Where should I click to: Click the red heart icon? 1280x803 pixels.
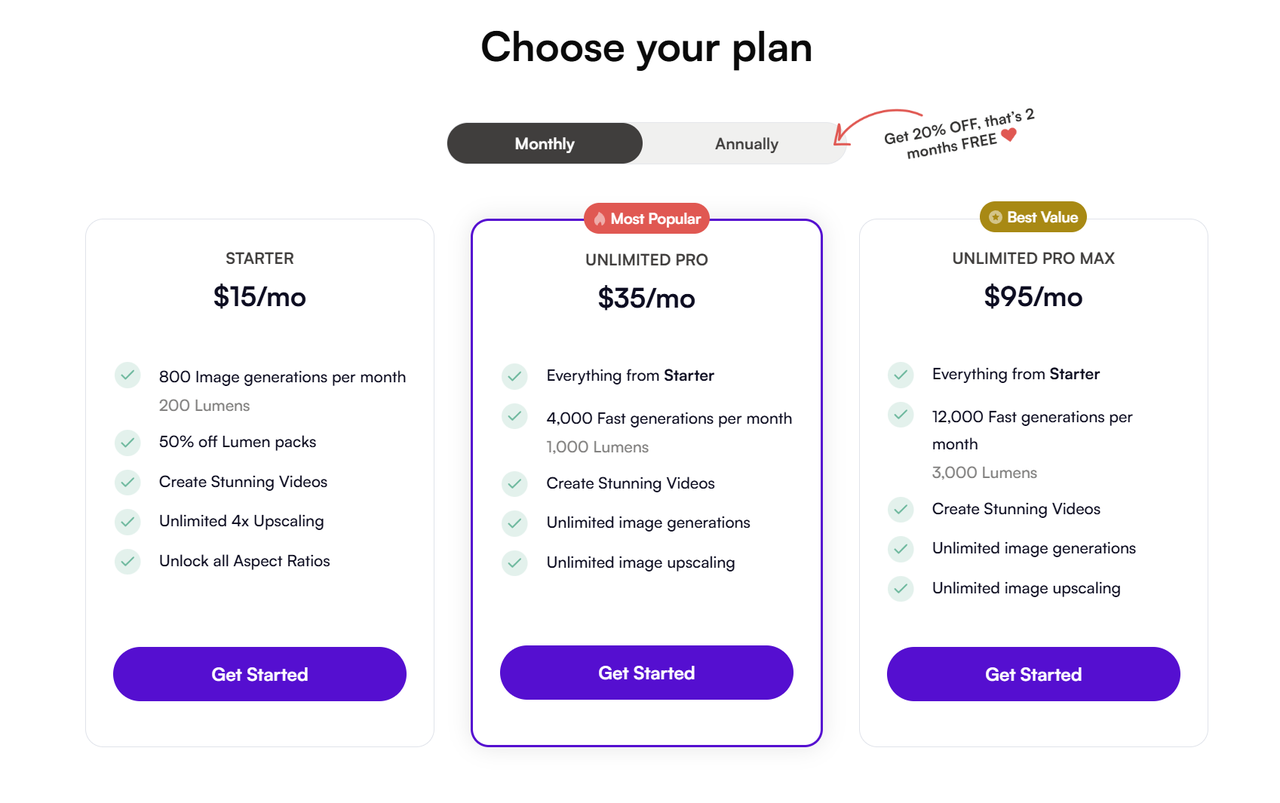click(x=1009, y=135)
